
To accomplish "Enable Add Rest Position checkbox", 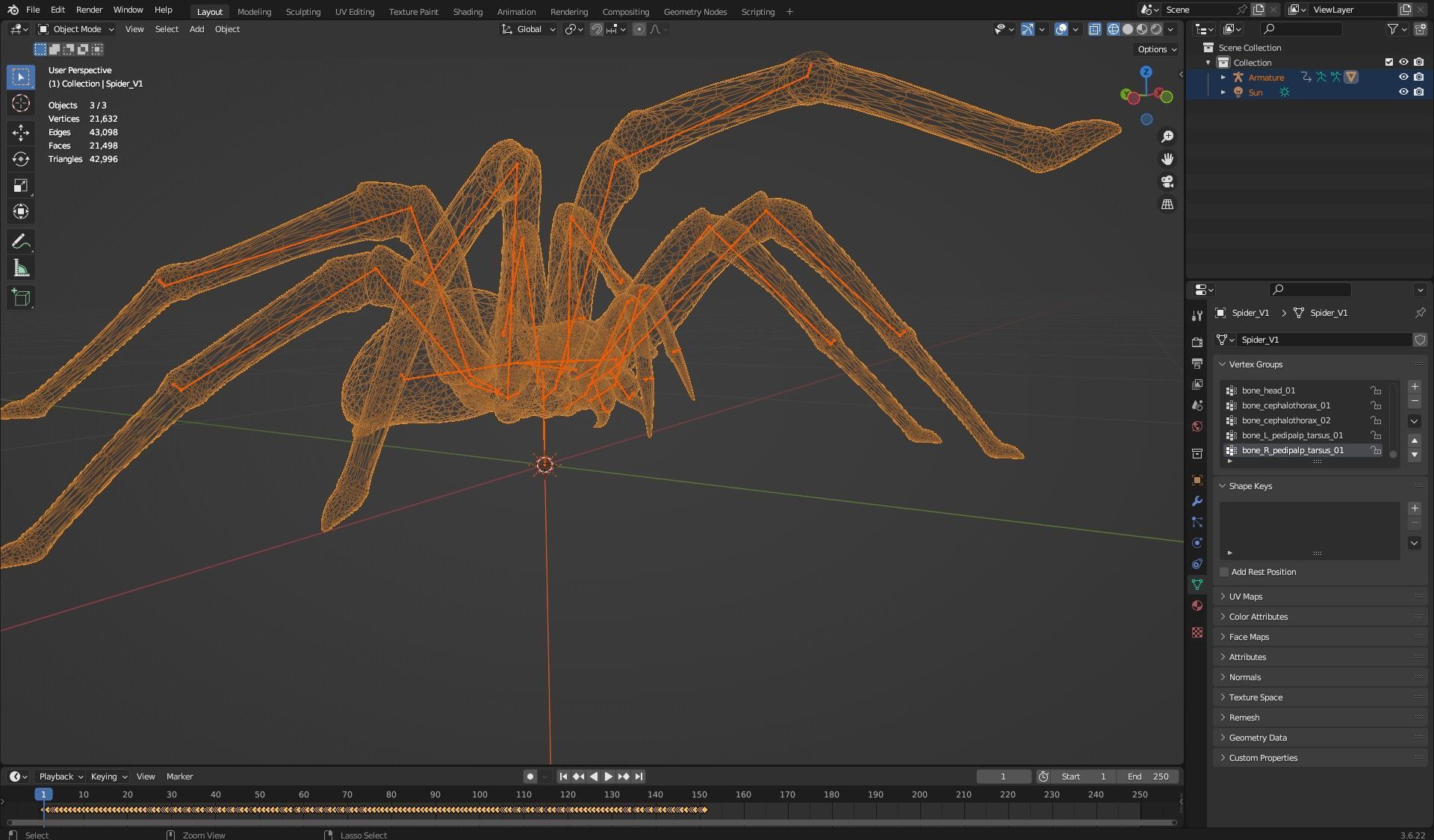I will pos(1224,572).
